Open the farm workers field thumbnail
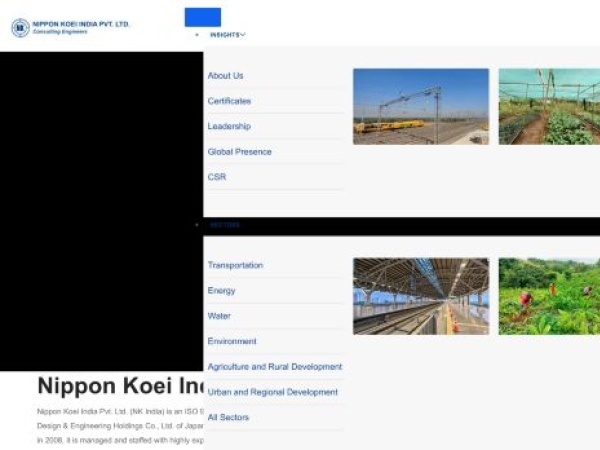Screen dimensions: 600x450 [x=549, y=296]
